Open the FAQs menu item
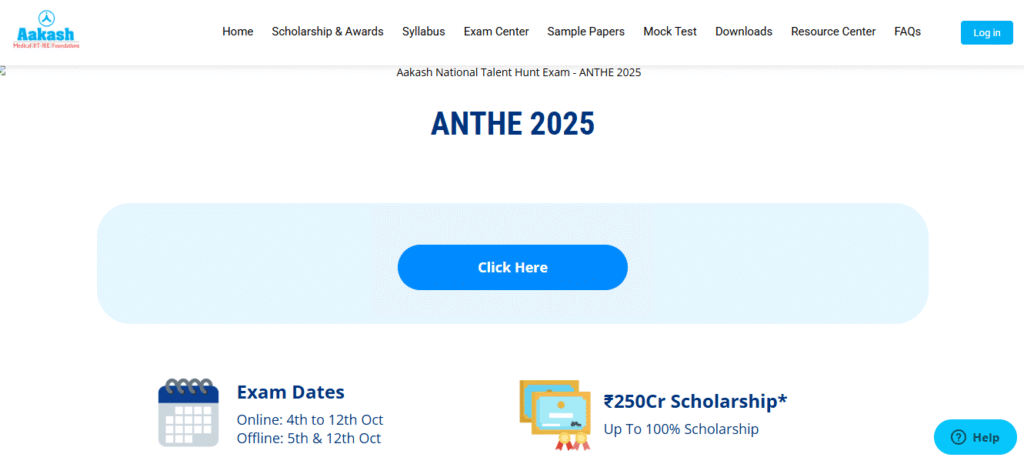 [908, 32]
